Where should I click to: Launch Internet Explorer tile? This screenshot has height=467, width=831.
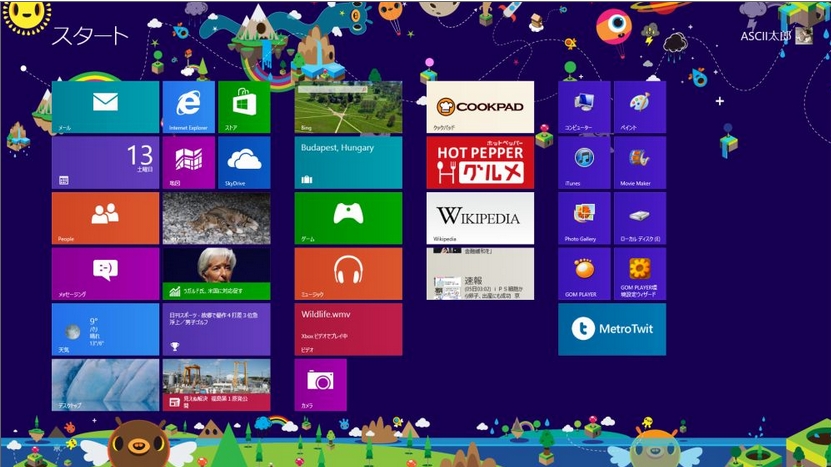click(x=189, y=107)
